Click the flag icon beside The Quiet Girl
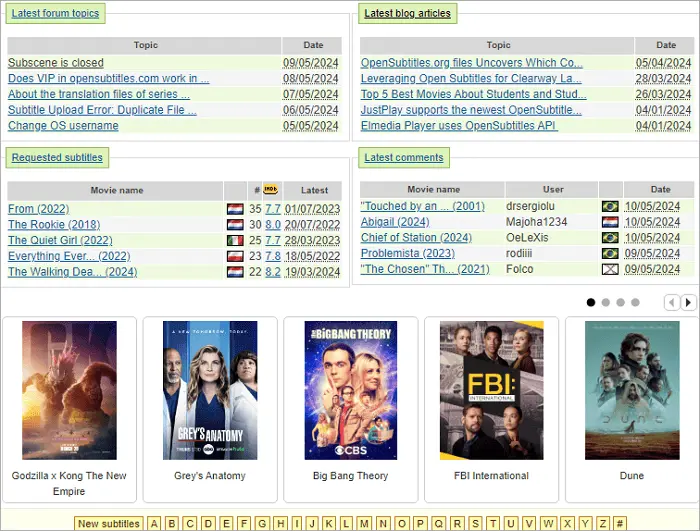The image size is (700, 531). [235, 241]
